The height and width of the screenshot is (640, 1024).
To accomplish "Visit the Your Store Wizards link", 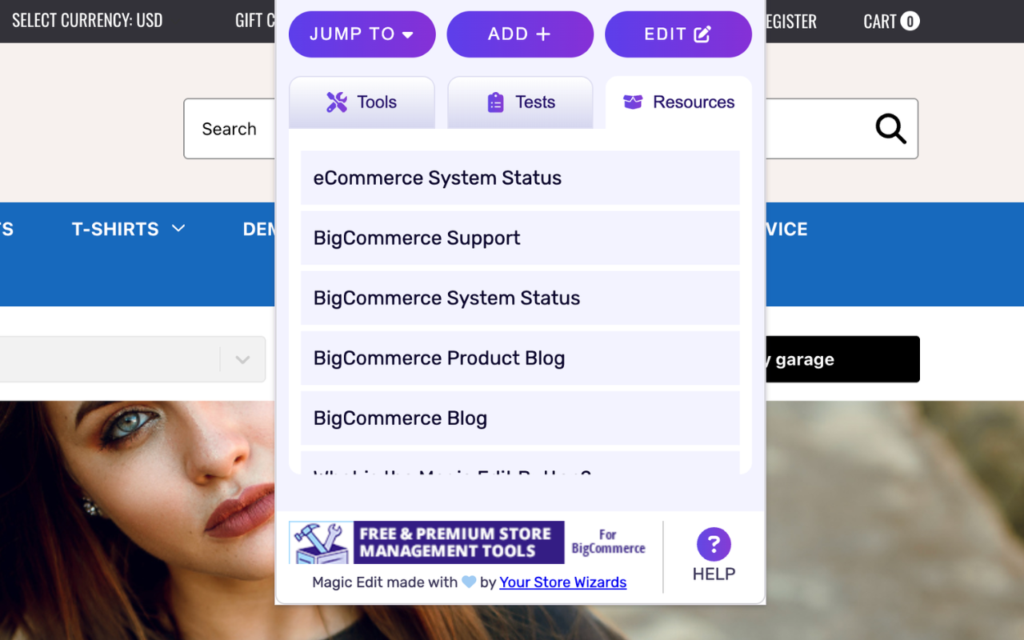I will [562, 582].
